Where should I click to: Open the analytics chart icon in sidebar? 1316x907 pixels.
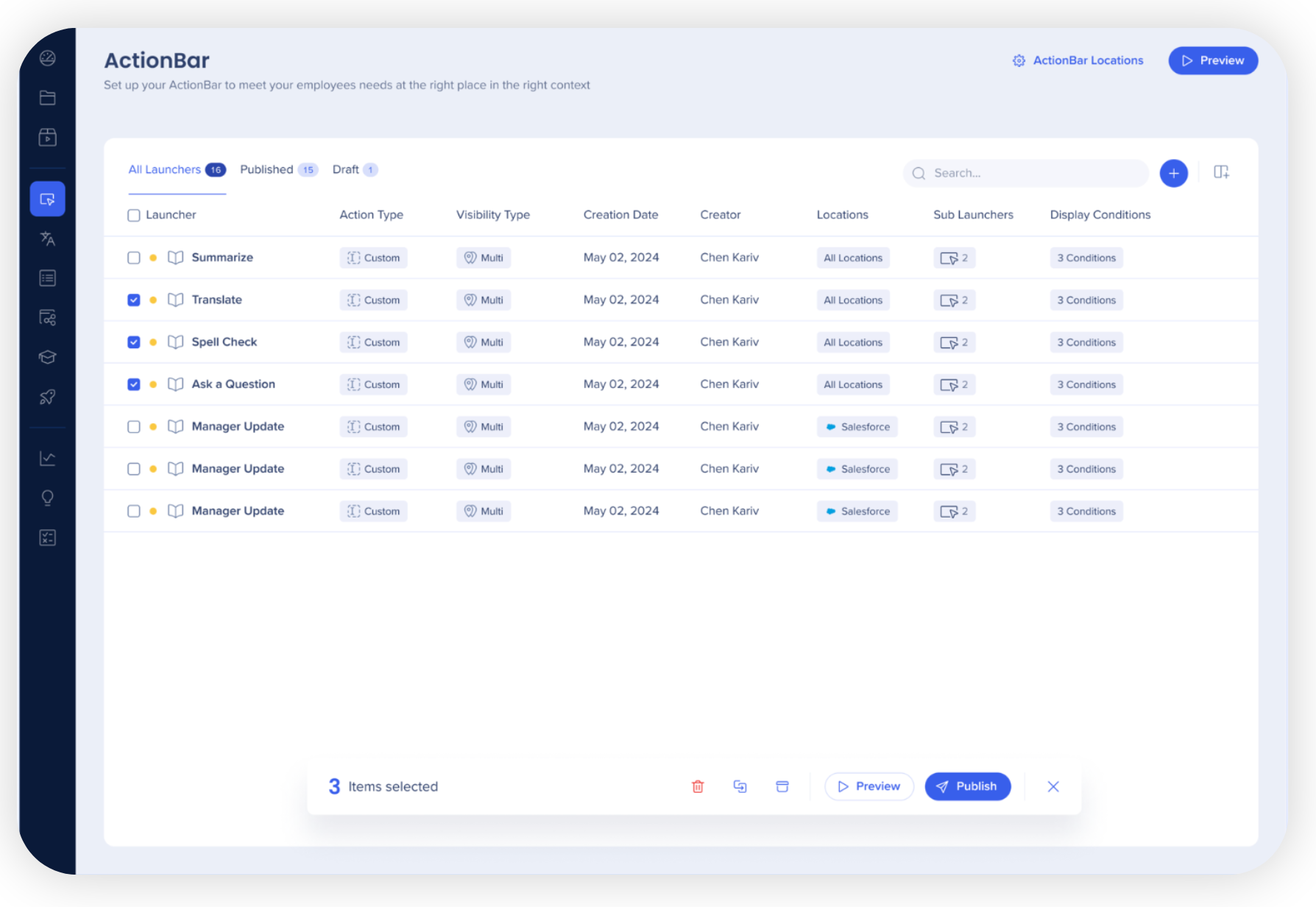pyautogui.click(x=48, y=459)
